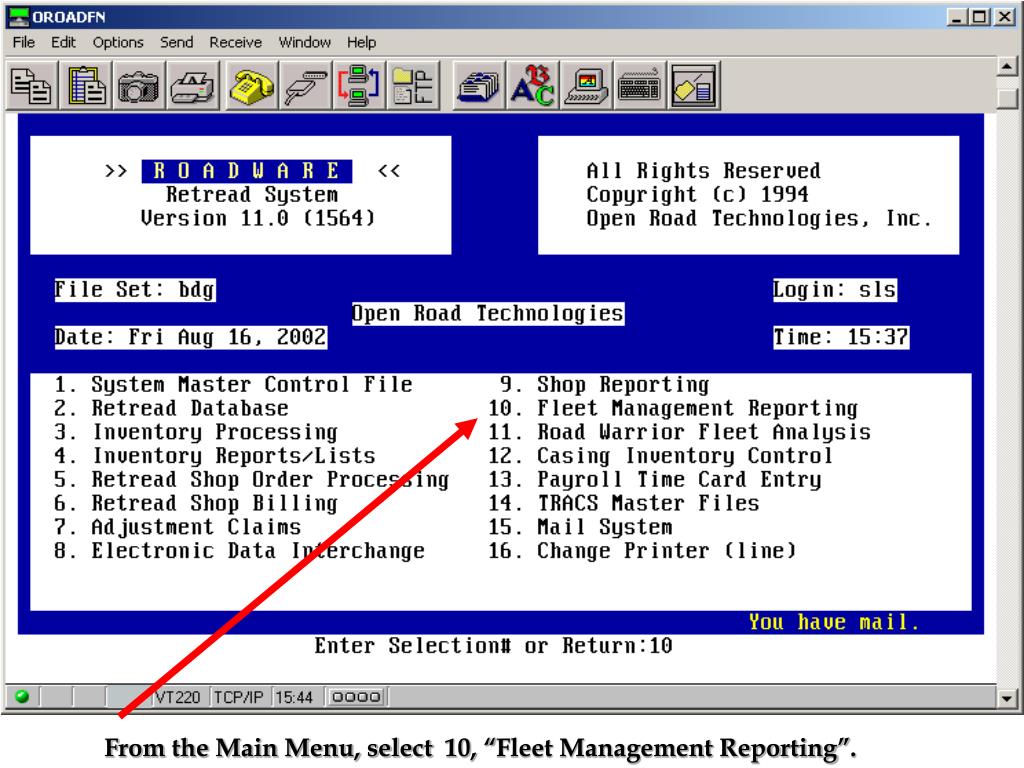The height and width of the screenshot is (768, 1024).
Task: Click the computer display settings icon
Action: point(586,86)
